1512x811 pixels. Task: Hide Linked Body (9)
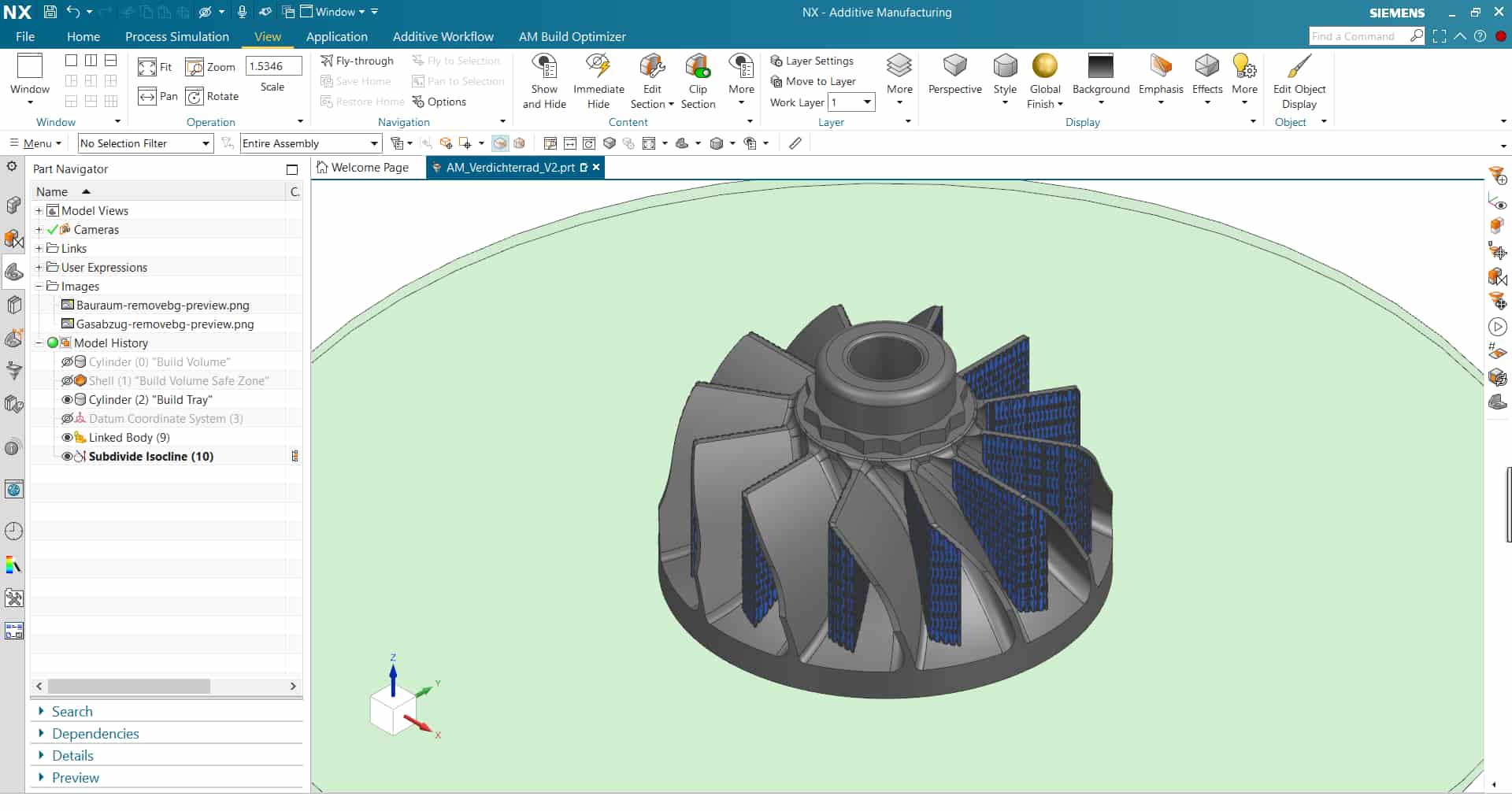coord(68,438)
